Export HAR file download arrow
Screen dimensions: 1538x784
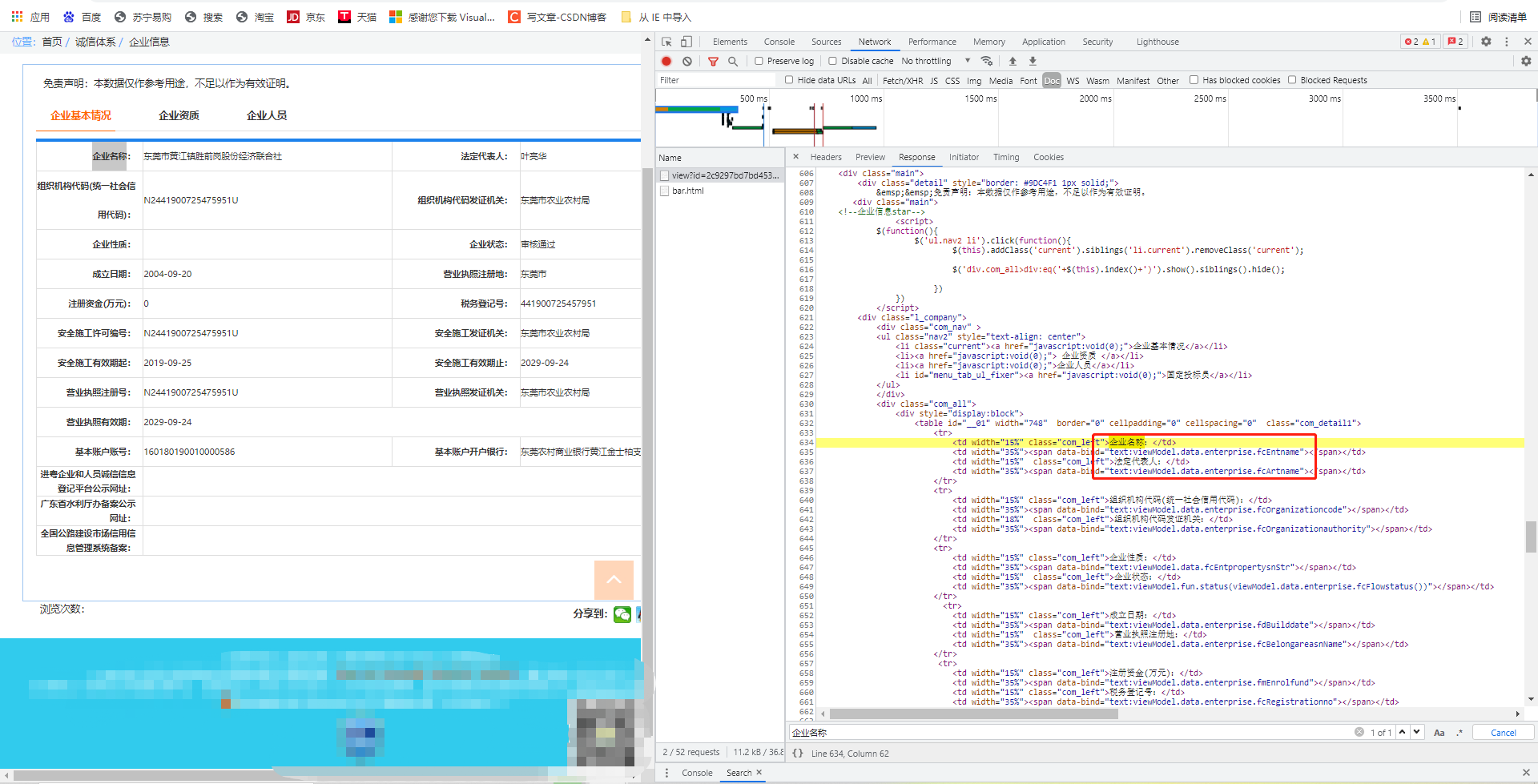pyautogui.click(x=1033, y=61)
